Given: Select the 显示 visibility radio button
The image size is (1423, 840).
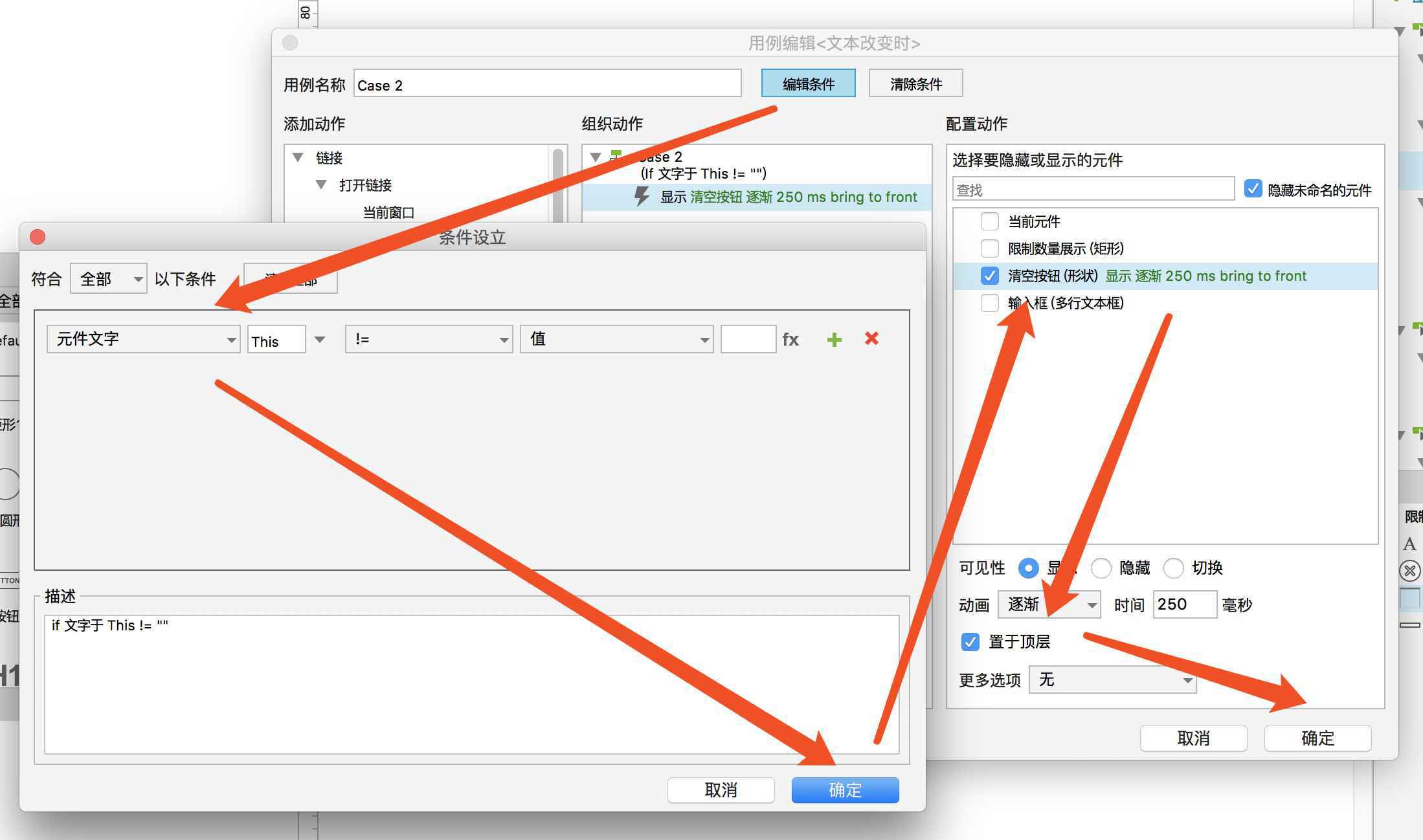Looking at the screenshot, I should click(1028, 568).
